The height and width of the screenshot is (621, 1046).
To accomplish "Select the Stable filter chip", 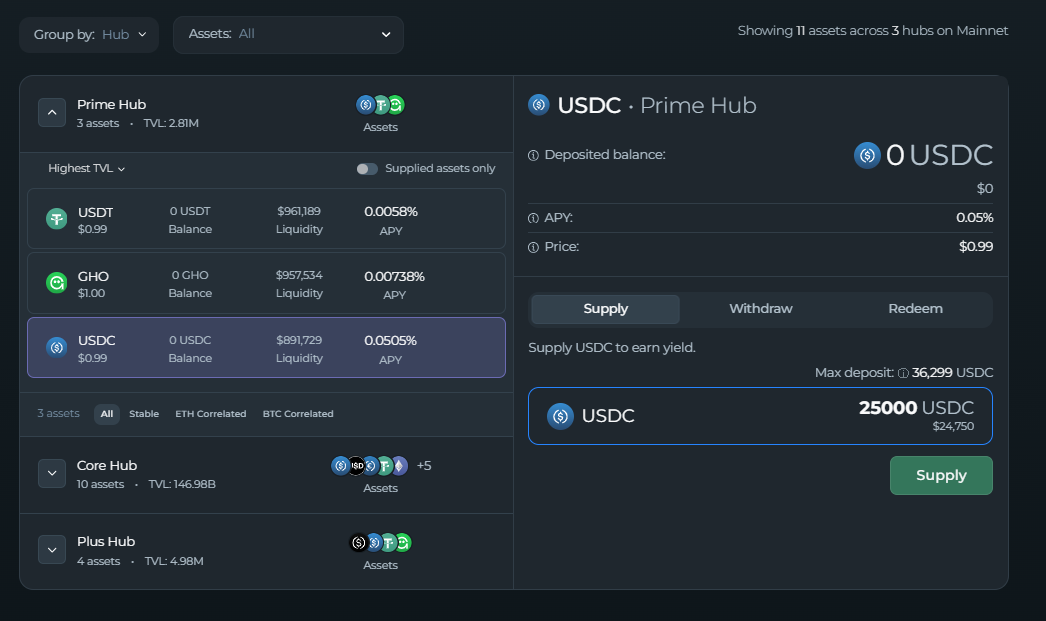I will click(x=144, y=414).
